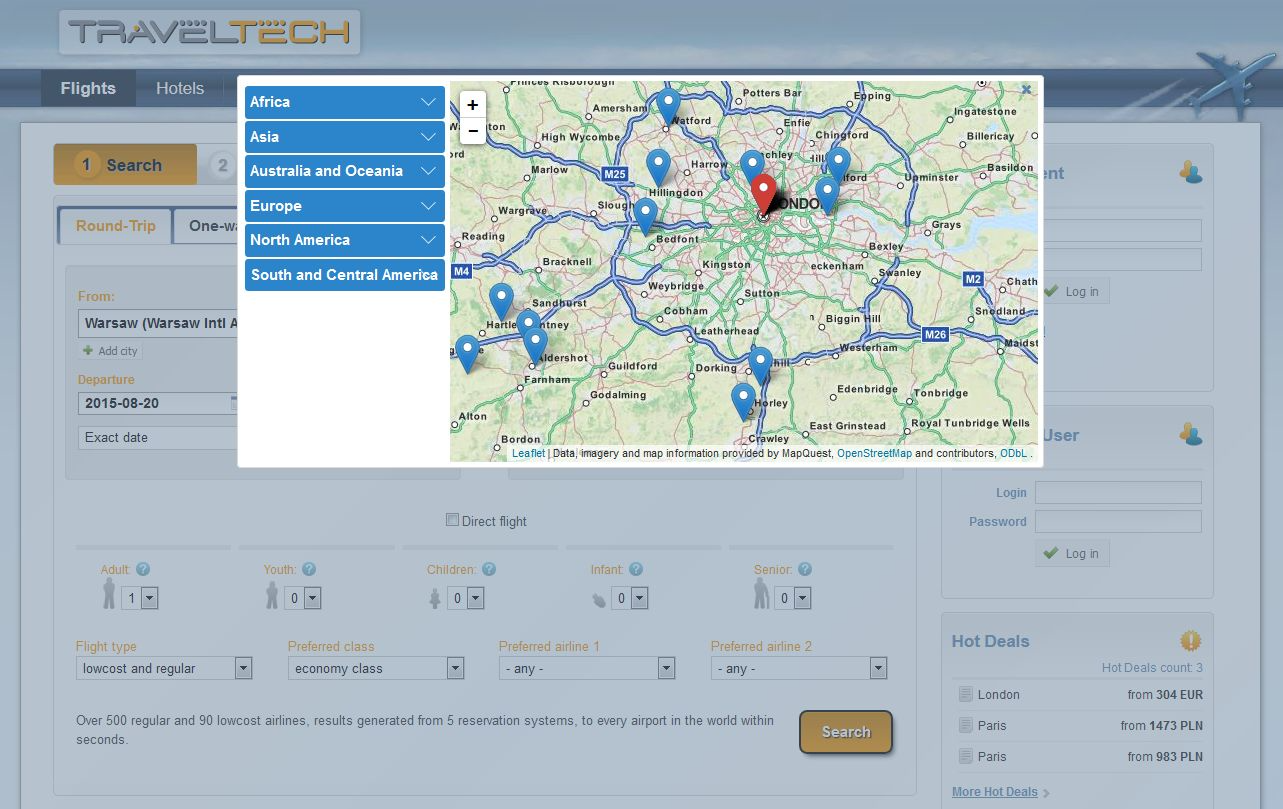1283x809 pixels.
Task: Select the Round-Trip tab
Action: pos(115,226)
